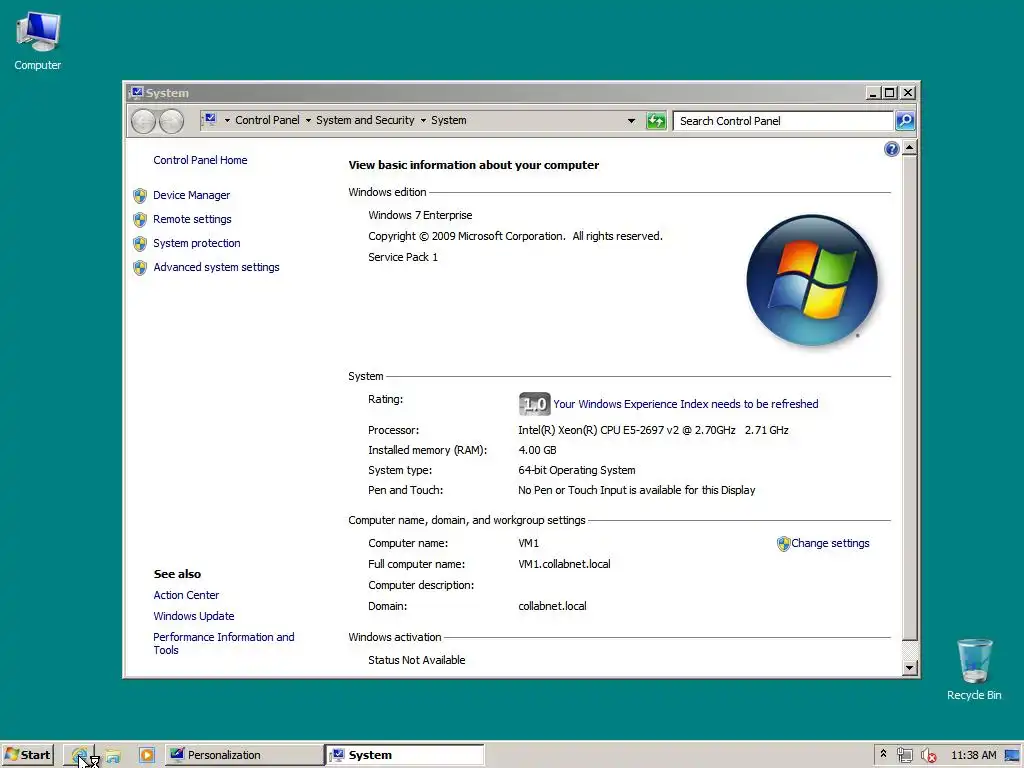Click the System taskbar button
This screenshot has width=1024, height=768.
click(x=405, y=755)
